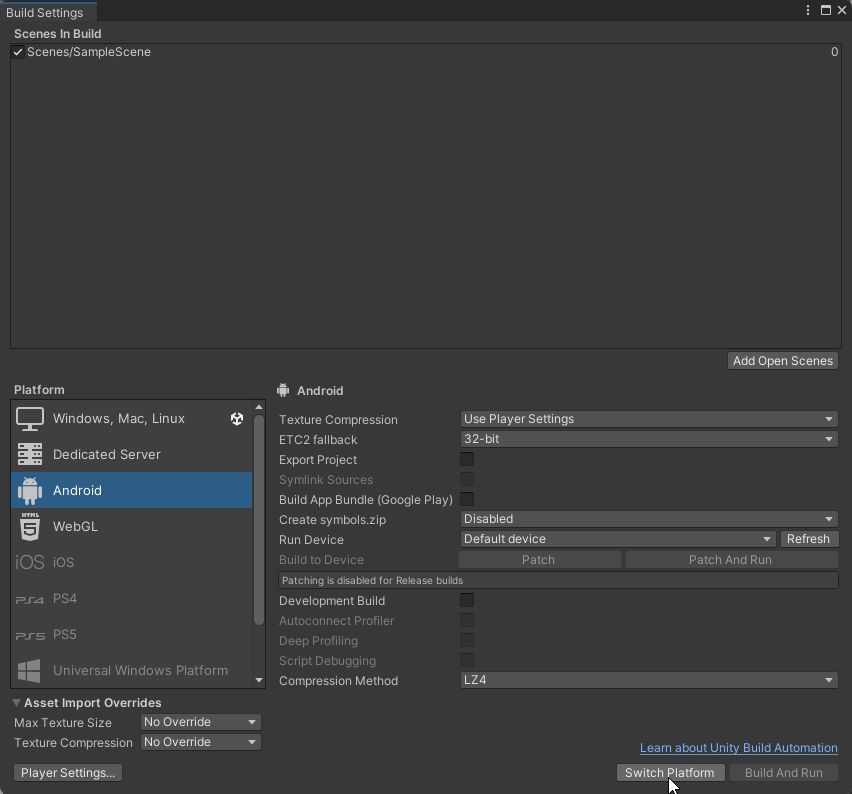Enable the Development Build checkbox
This screenshot has height=794, width=852.
[x=467, y=600]
